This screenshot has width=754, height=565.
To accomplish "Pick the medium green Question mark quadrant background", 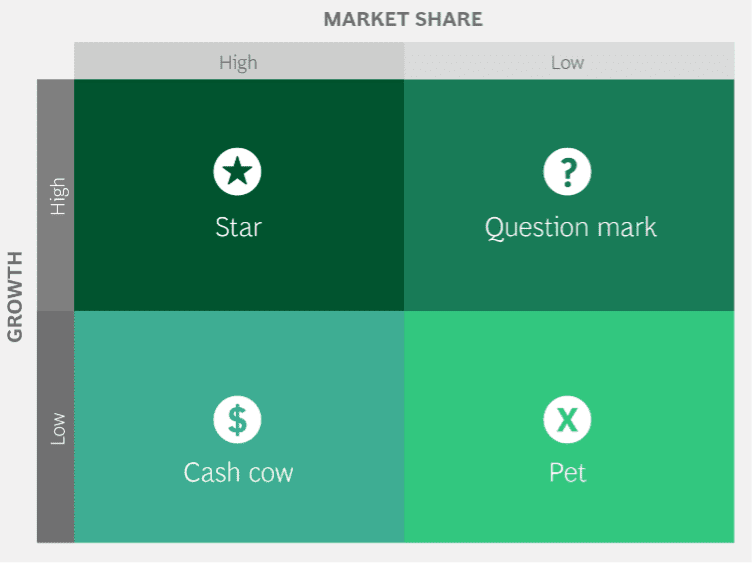I will tap(569, 279).
